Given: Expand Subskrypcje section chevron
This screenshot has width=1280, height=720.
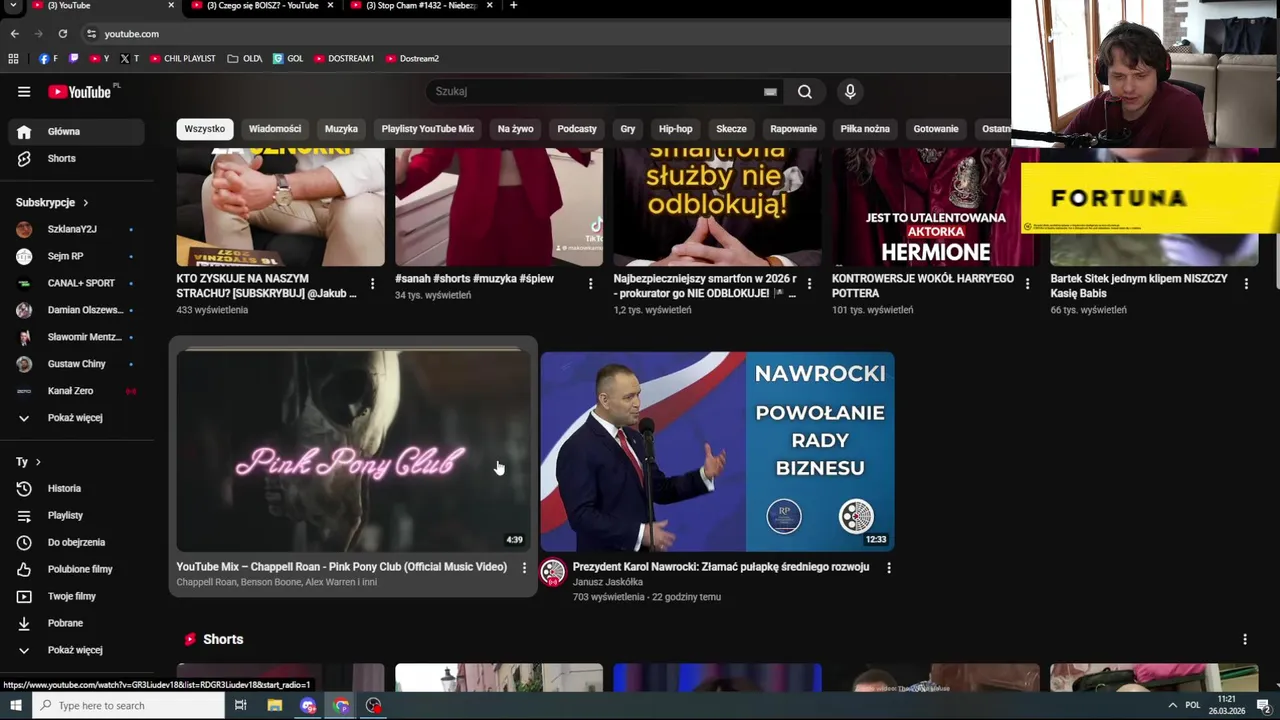Looking at the screenshot, I should click(85, 203).
